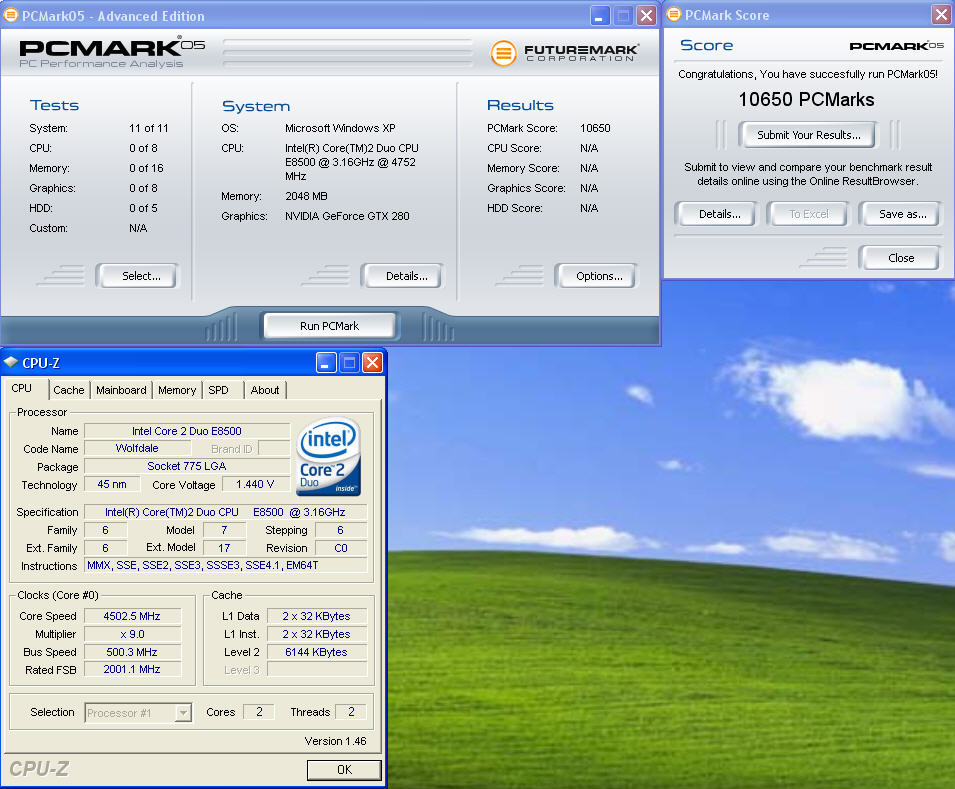Click the Microsoft Windows XP OS text
The width and height of the screenshot is (955, 789).
tap(340, 128)
